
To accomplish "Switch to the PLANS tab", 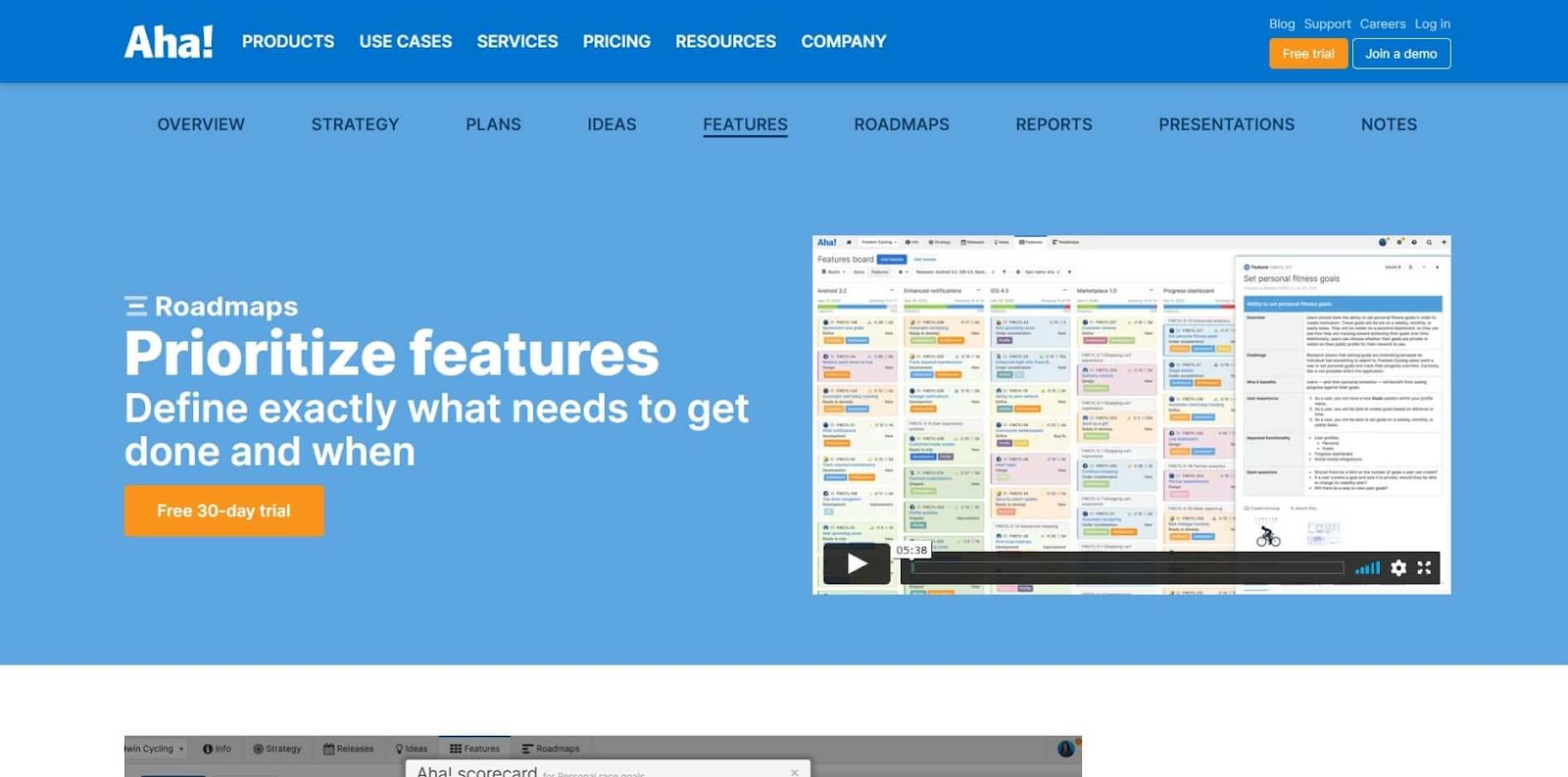I will (x=493, y=124).
